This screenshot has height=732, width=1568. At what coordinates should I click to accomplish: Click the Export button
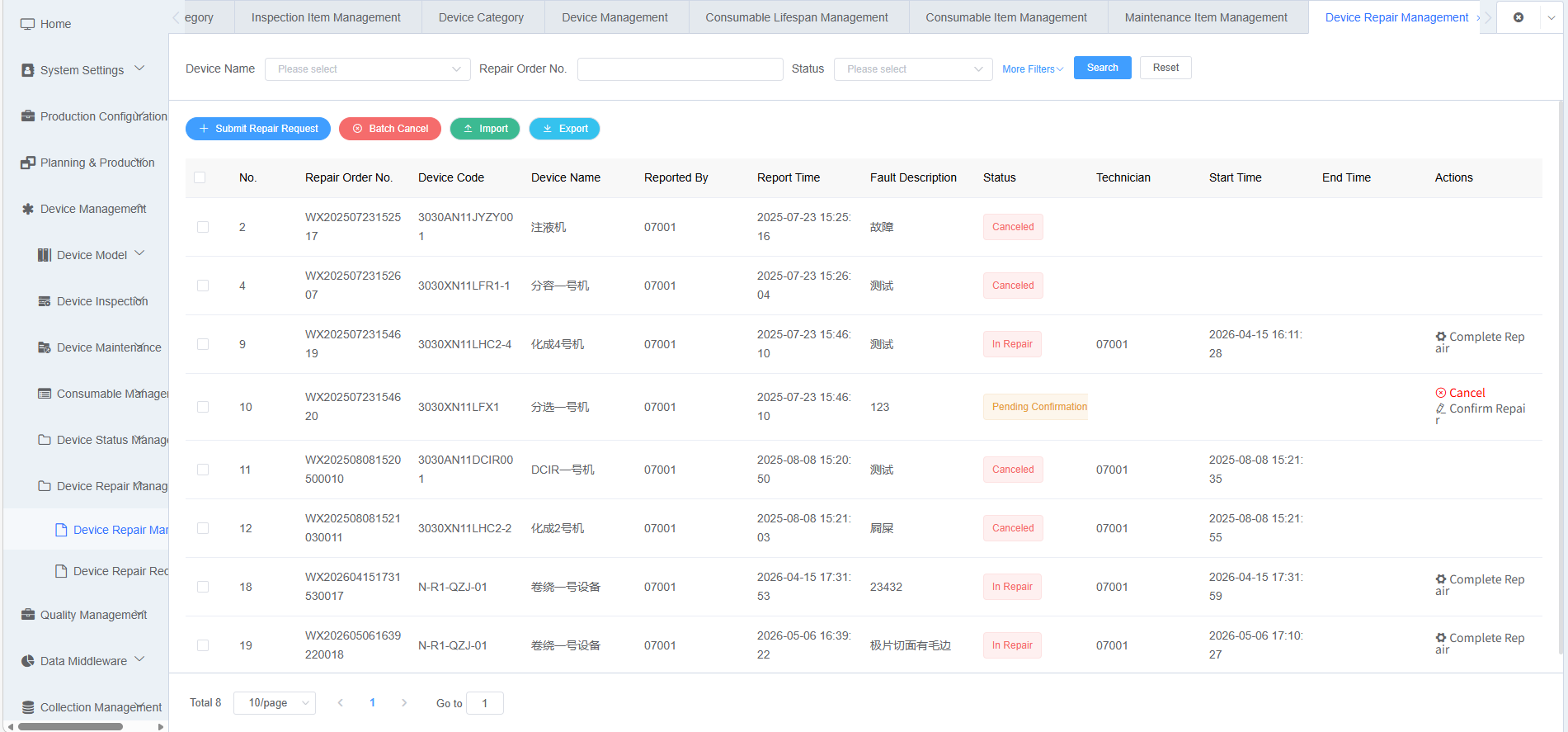point(565,129)
